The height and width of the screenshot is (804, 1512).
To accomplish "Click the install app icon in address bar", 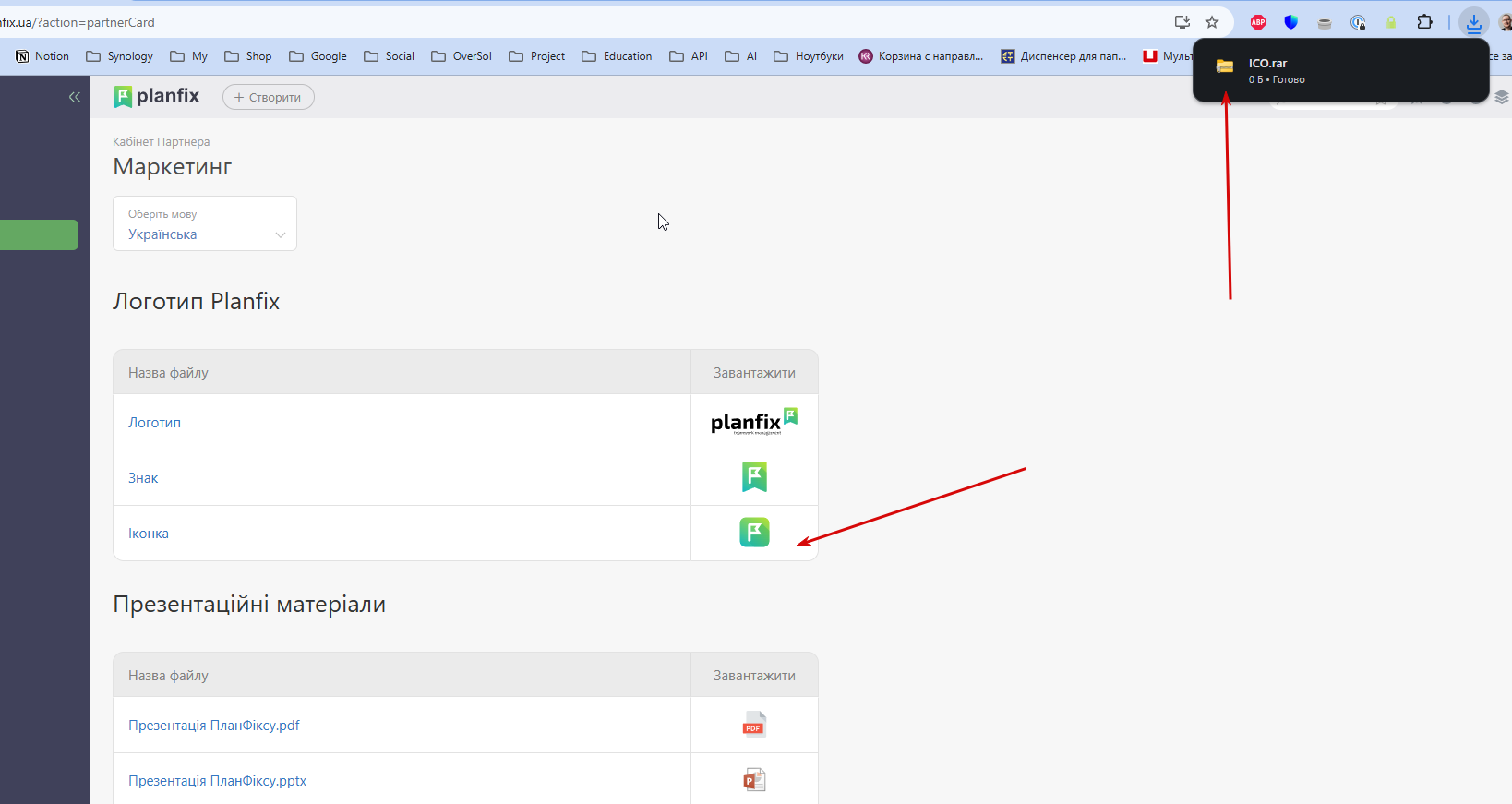I will (1182, 22).
